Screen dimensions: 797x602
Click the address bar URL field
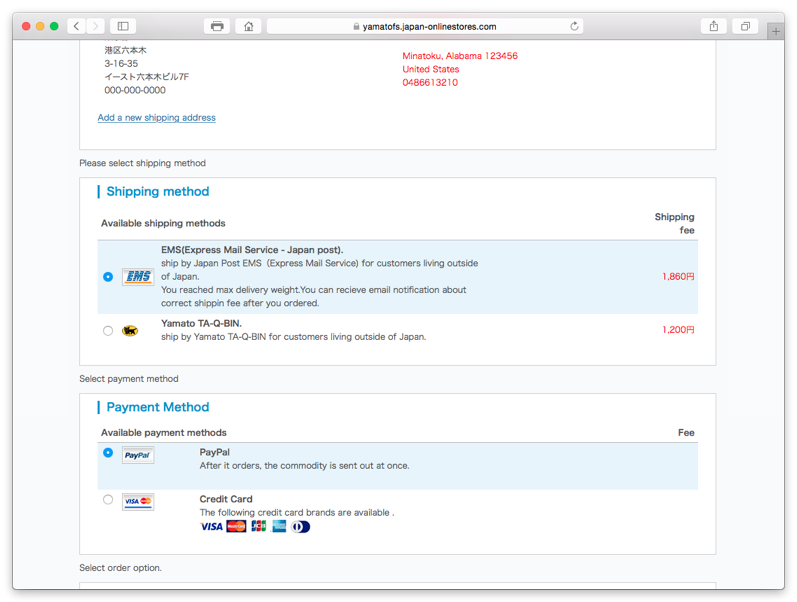[x=425, y=26]
